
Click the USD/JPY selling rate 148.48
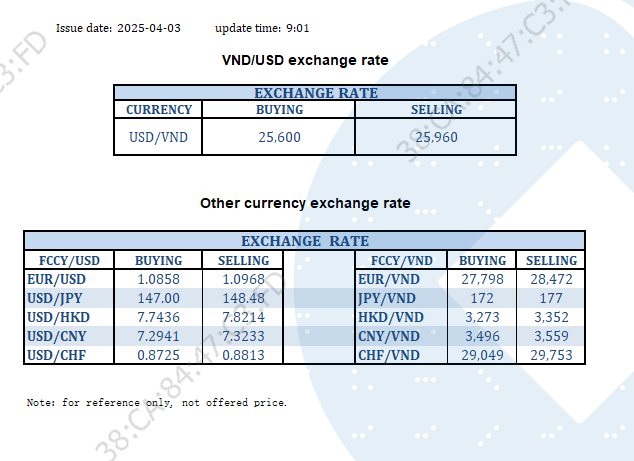[x=242, y=298]
